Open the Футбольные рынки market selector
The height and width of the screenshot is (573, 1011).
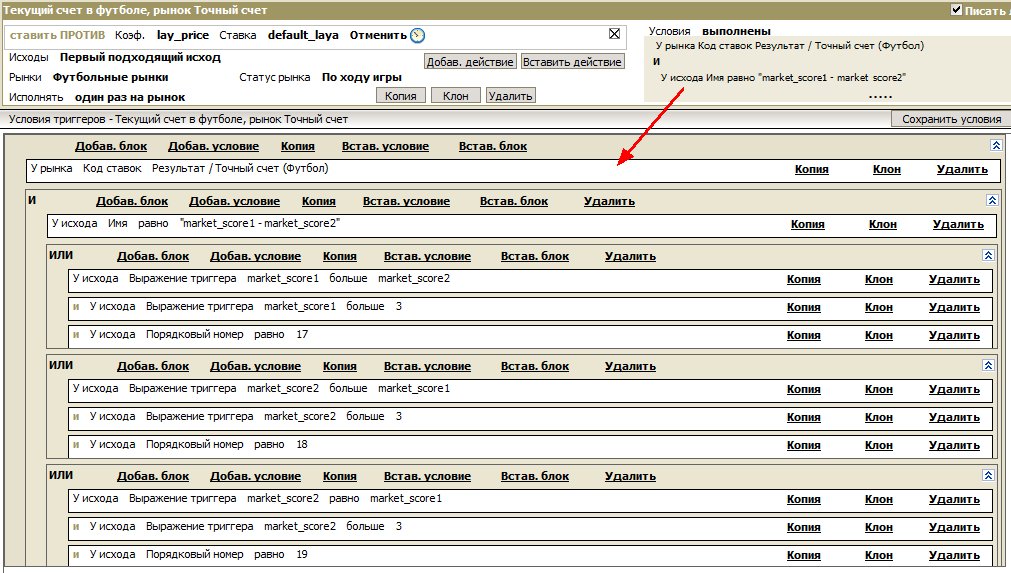coord(110,77)
